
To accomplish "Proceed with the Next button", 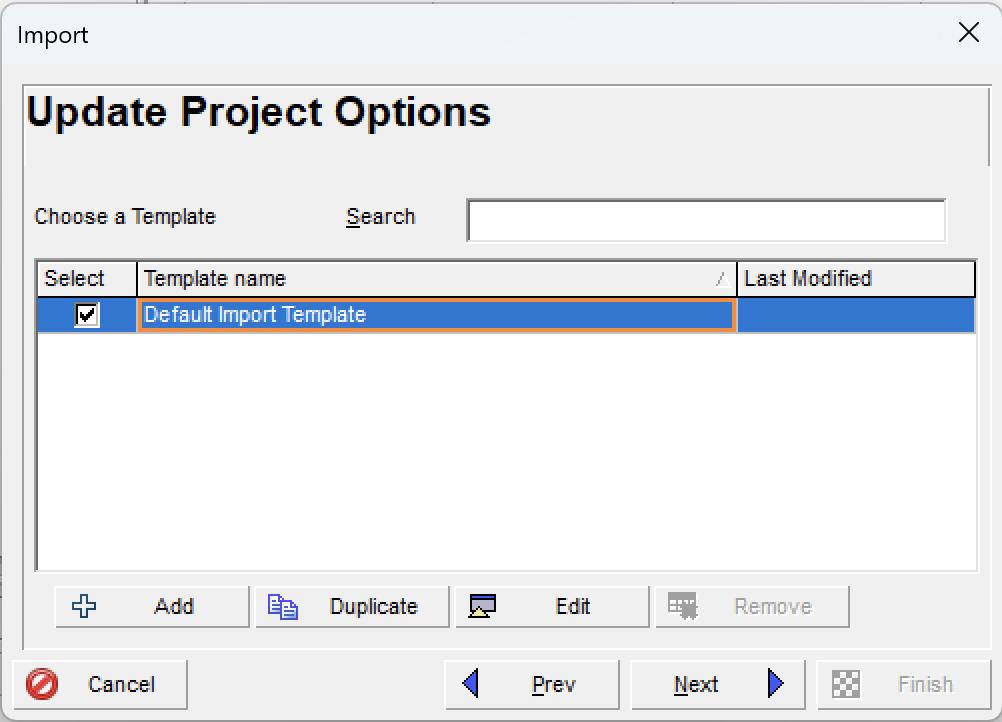I will (x=718, y=684).
